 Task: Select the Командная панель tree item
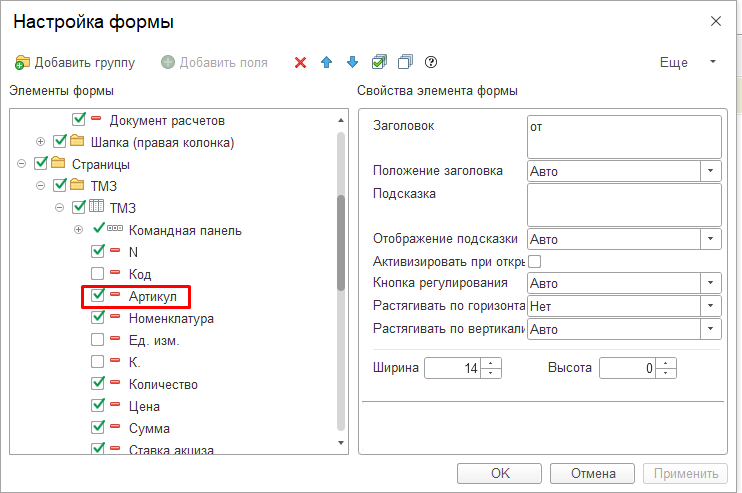coord(184,230)
